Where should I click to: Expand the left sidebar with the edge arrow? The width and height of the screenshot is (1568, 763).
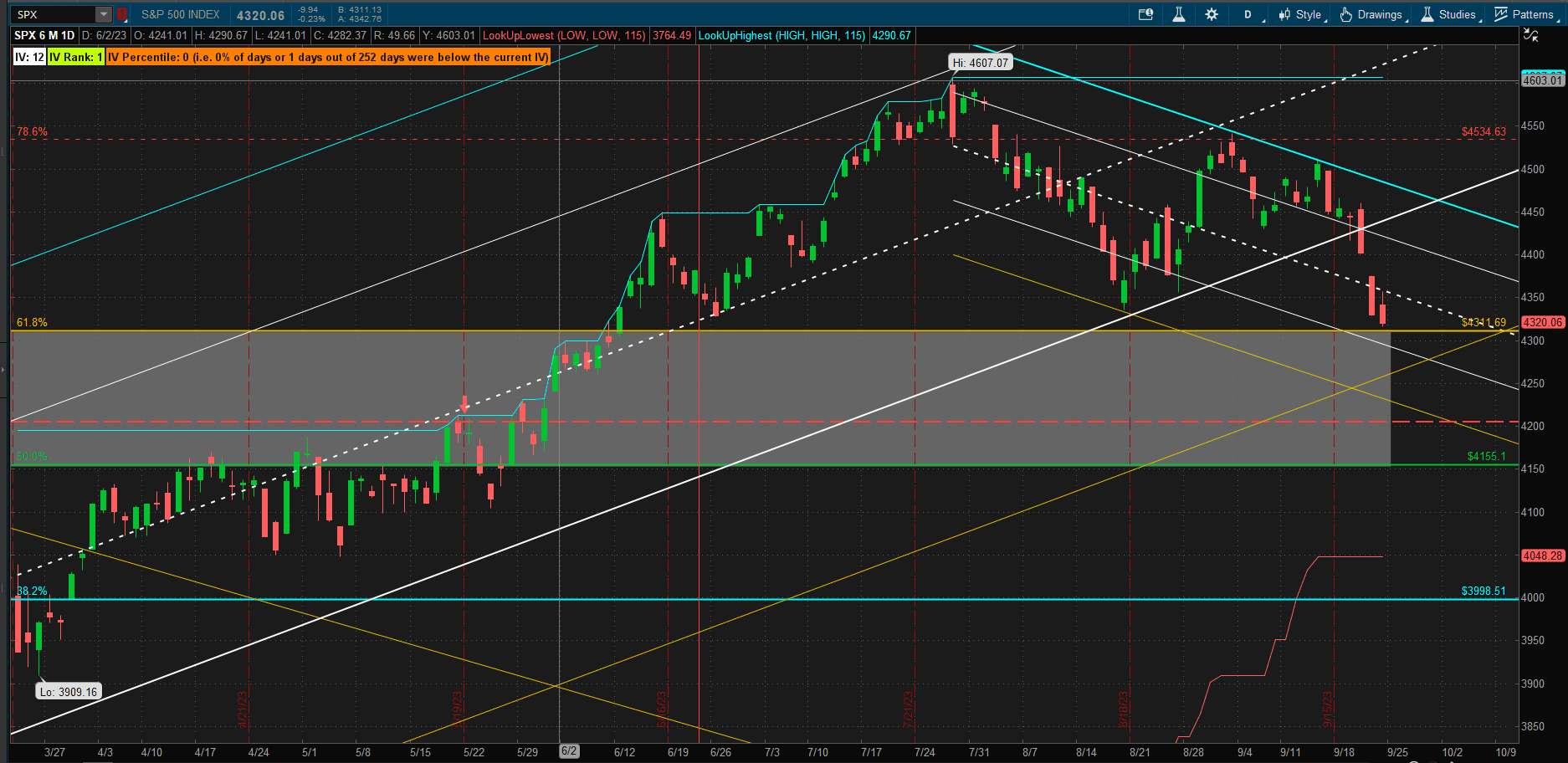[x=3, y=368]
